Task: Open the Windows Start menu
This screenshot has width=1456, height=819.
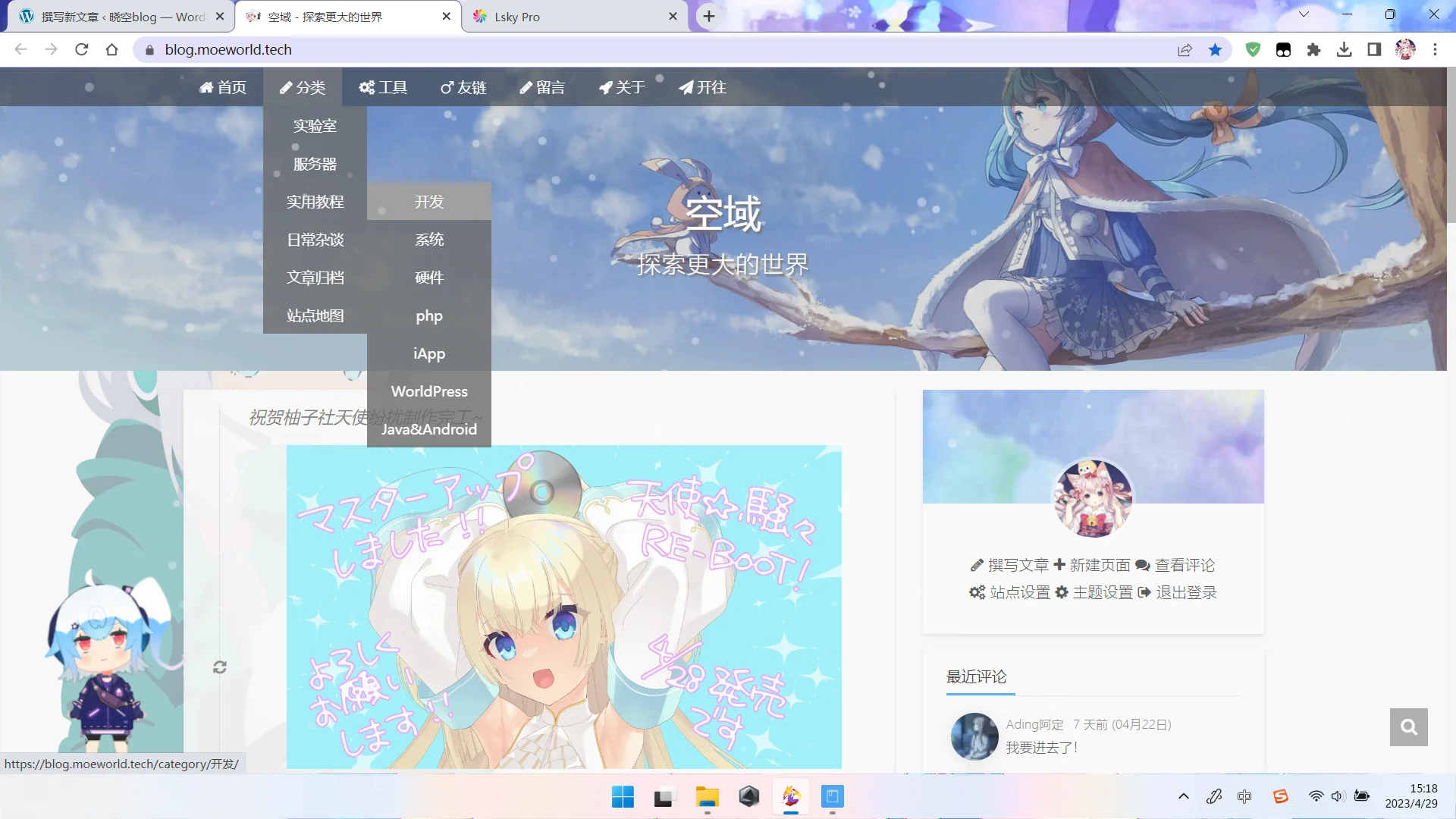Action: [623, 796]
